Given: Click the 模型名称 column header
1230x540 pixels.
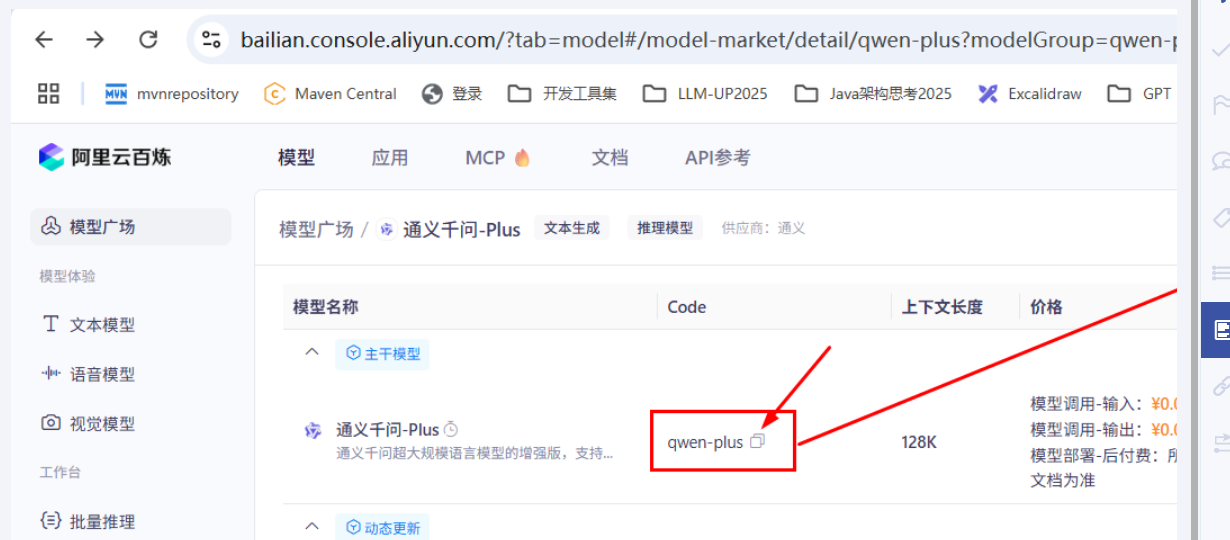Looking at the screenshot, I should [325, 307].
